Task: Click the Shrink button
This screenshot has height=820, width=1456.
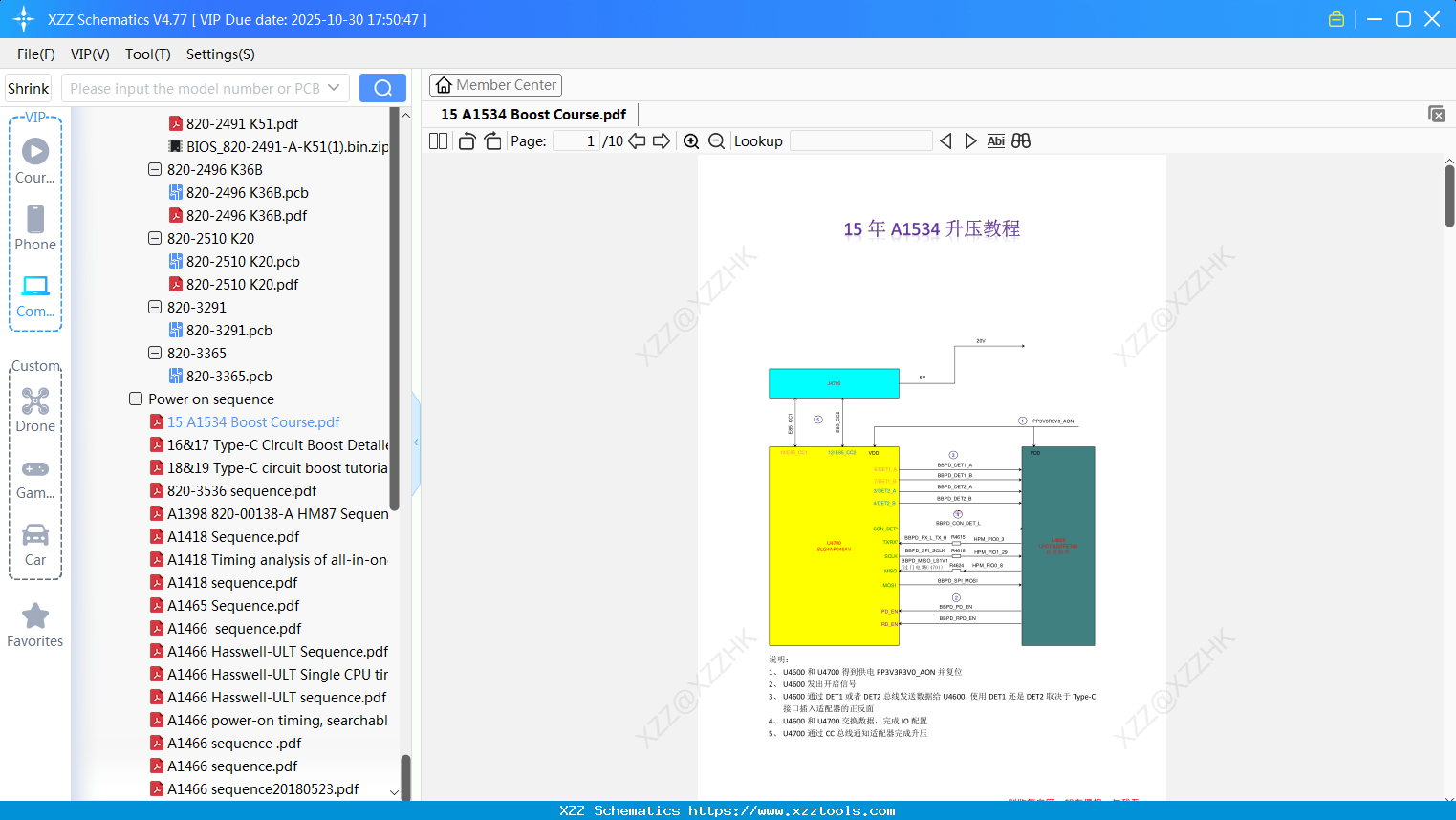Action: click(29, 88)
